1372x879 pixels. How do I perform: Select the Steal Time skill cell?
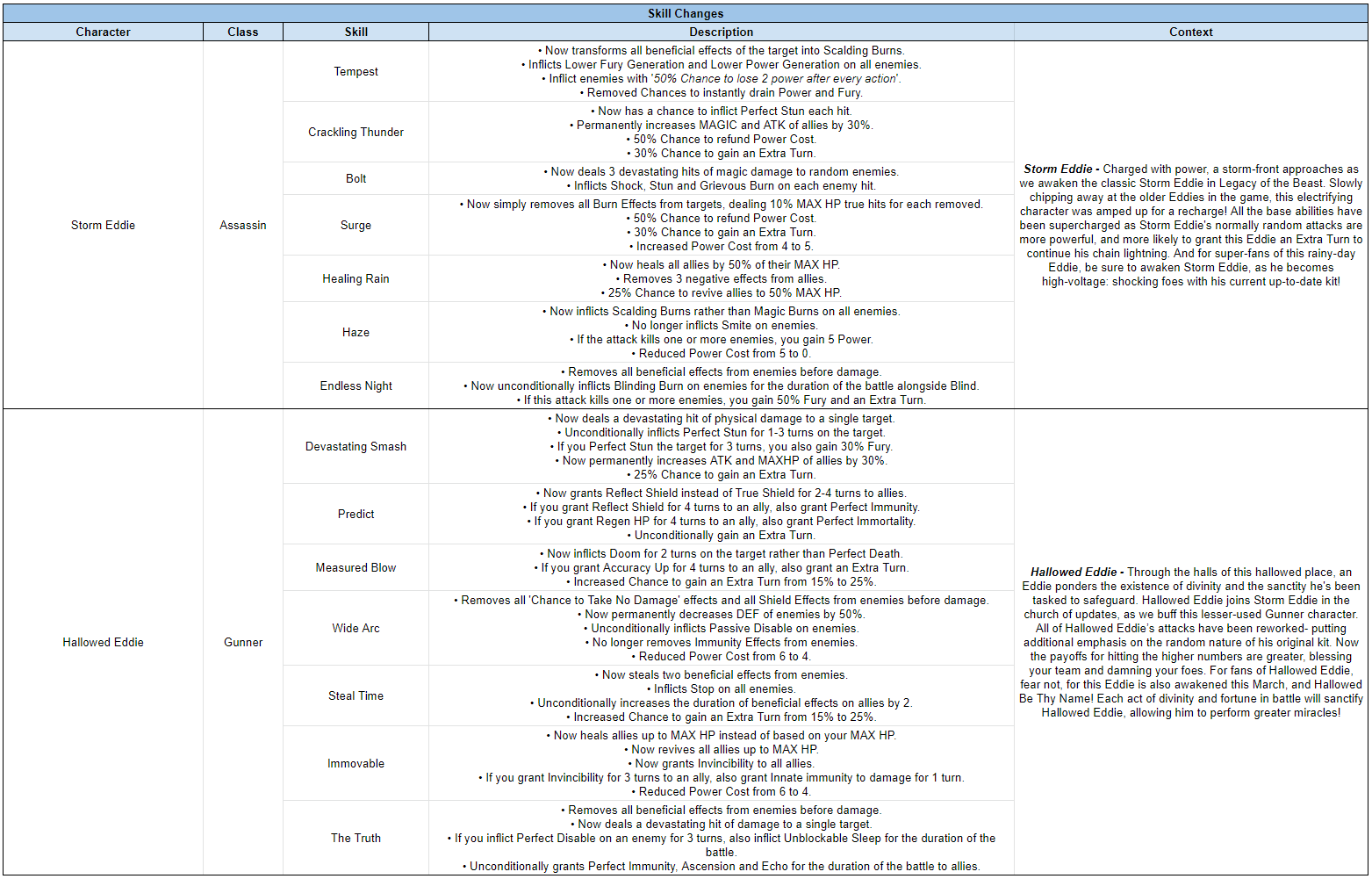[356, 695]
